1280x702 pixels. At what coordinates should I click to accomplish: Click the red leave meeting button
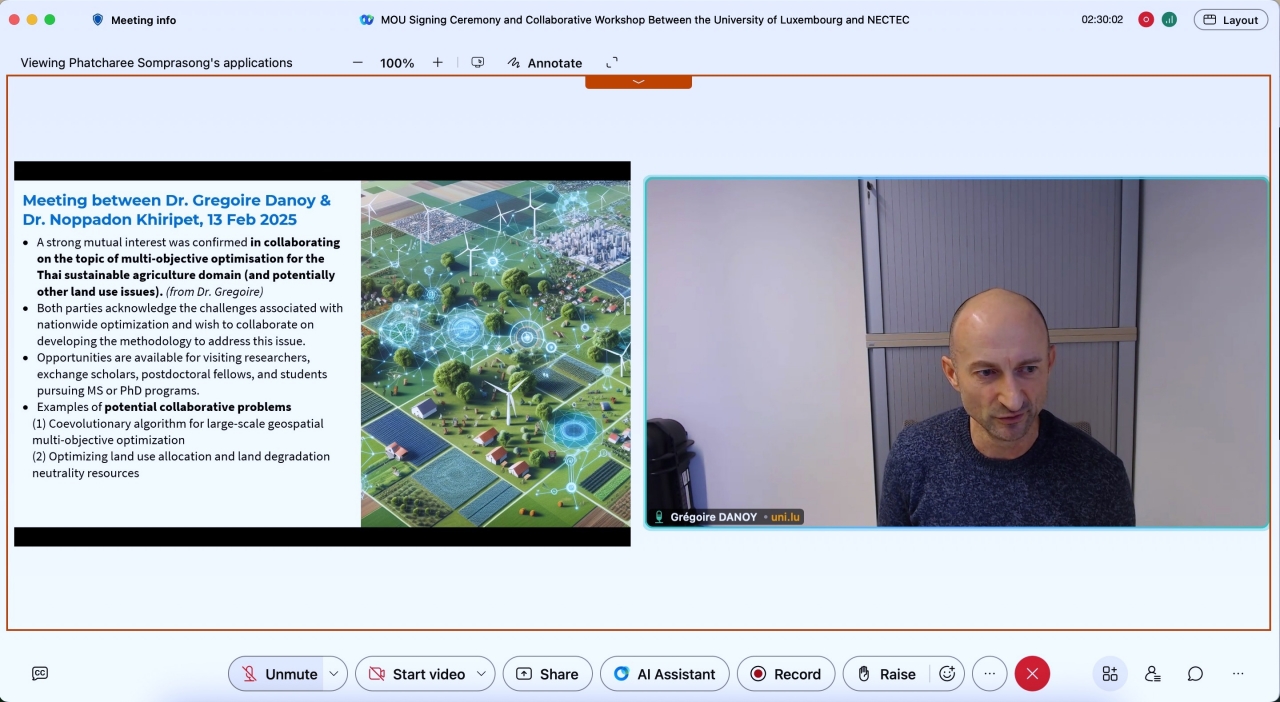pyautogui.click(x=1032, y=674)
